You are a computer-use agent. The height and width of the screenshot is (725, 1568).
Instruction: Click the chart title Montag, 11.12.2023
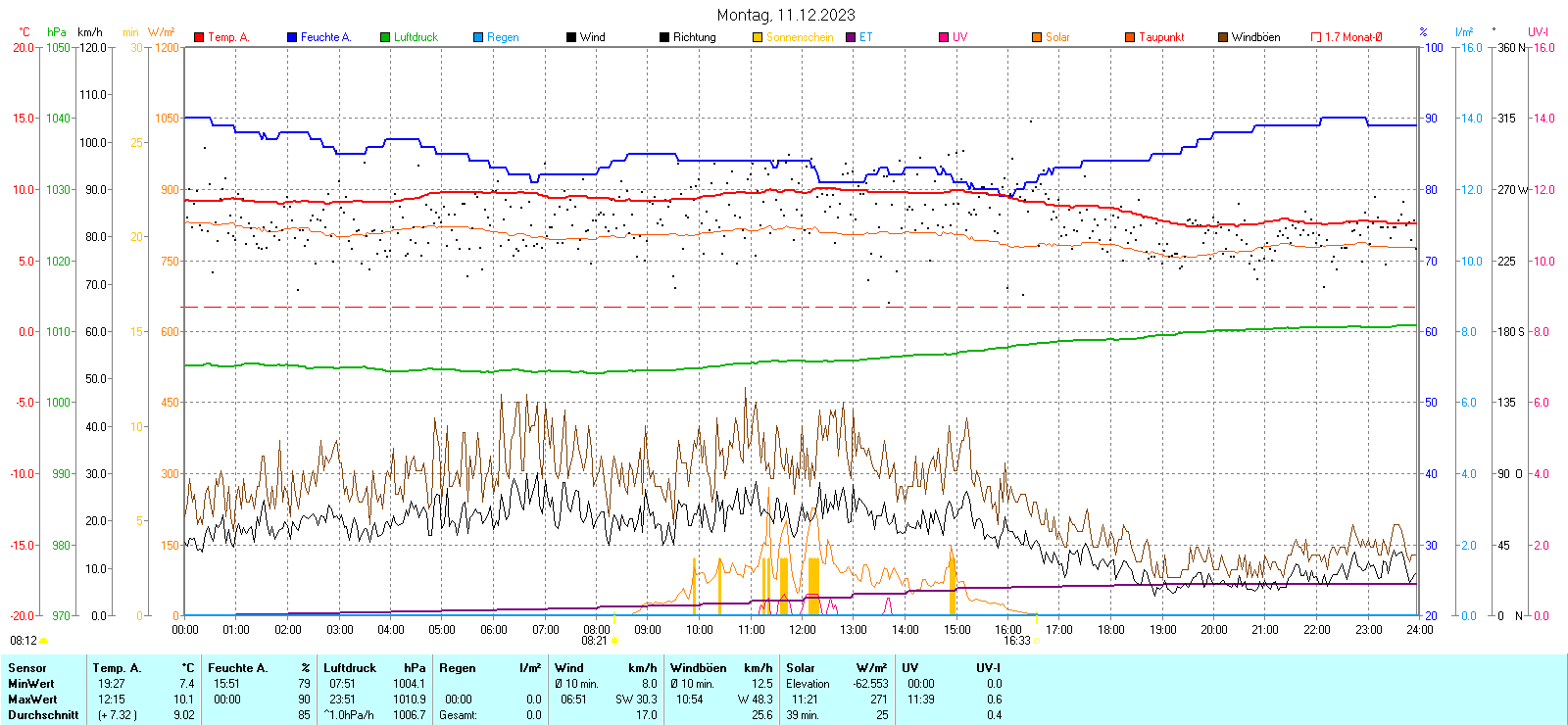coord(785,15)
